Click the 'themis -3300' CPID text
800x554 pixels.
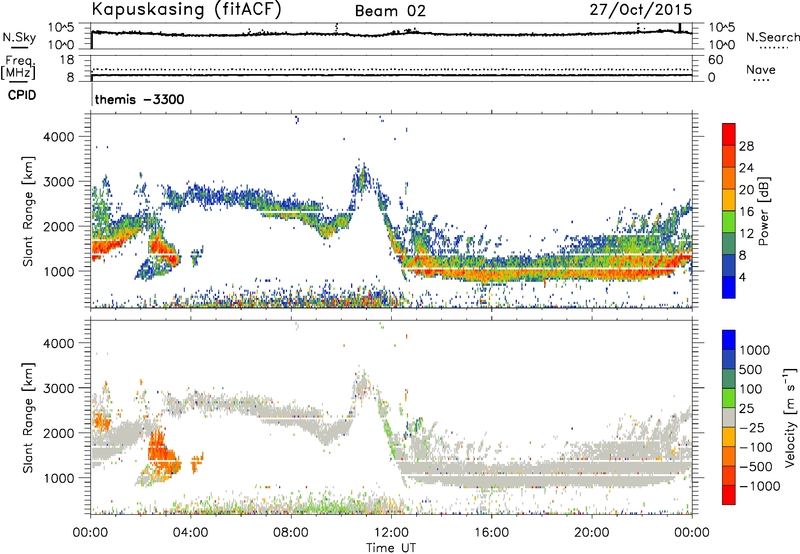139,99
